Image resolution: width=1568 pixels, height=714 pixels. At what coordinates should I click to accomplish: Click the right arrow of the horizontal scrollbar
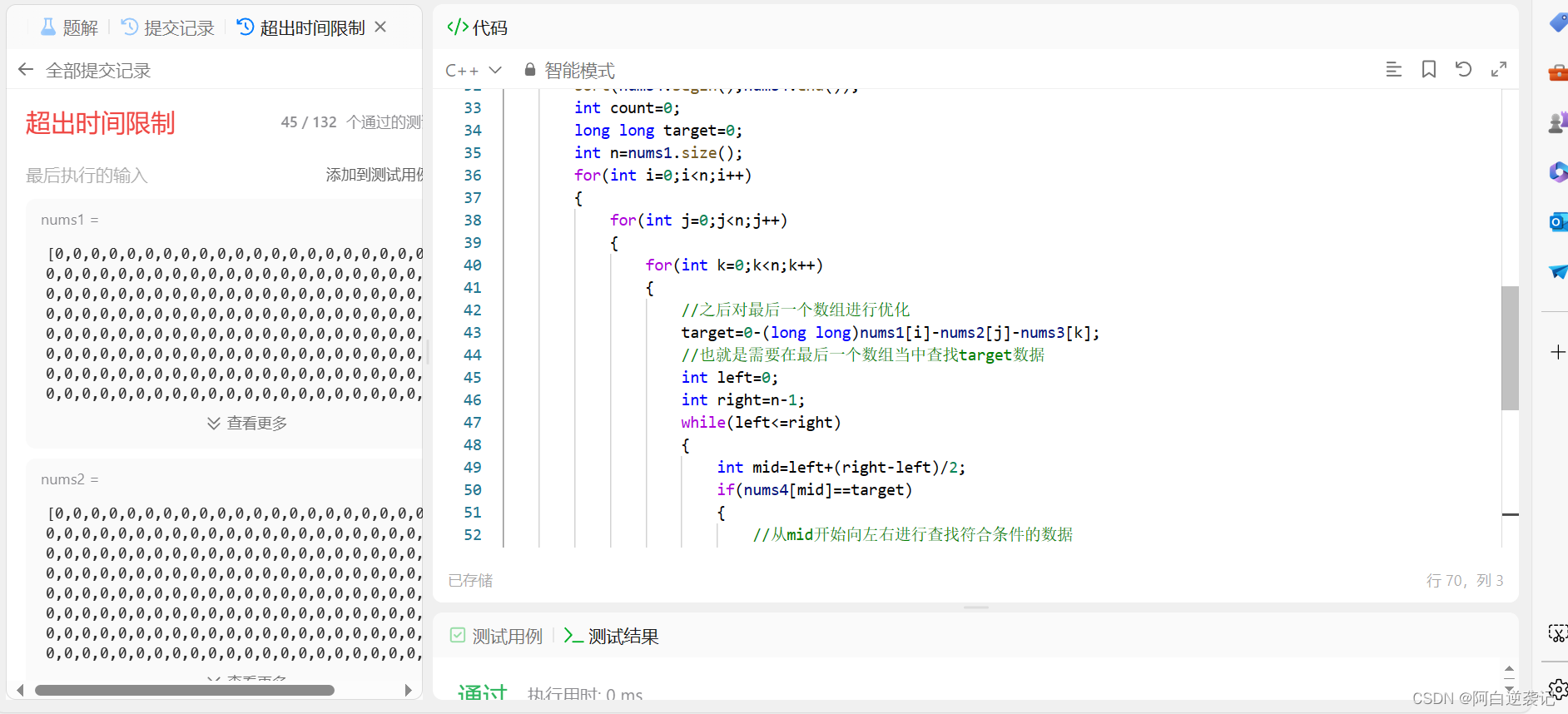(408, 690)
